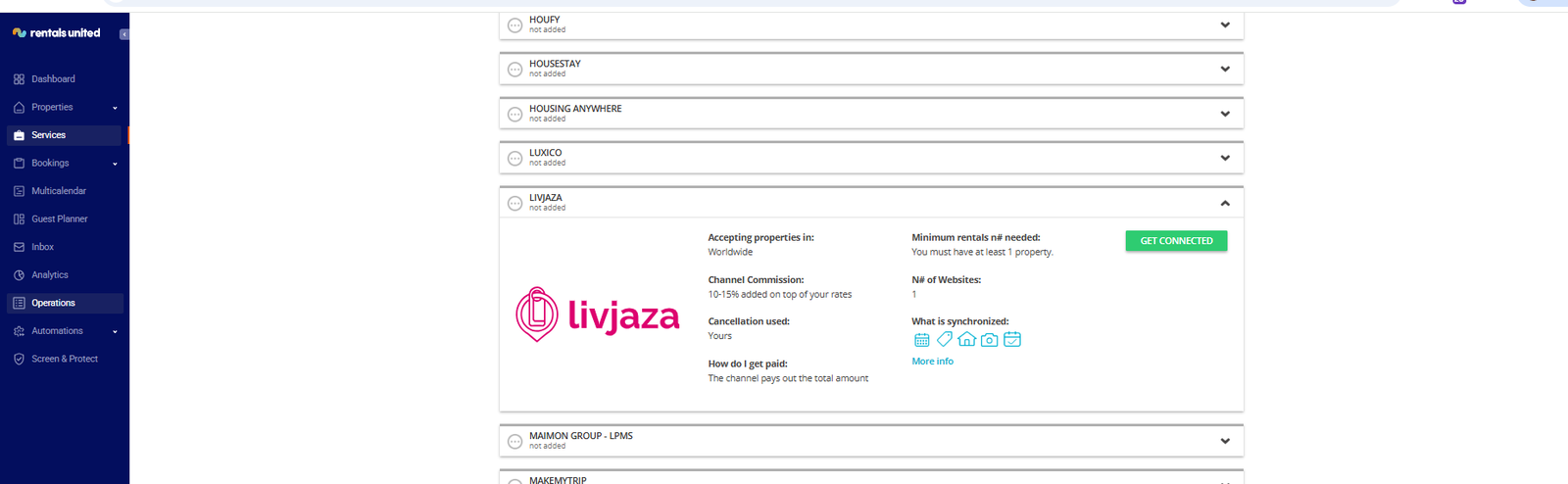The image size is (1568, 484).
Task: Collapse the LIVJAZA channel panel
Action: click(1225, 203)
